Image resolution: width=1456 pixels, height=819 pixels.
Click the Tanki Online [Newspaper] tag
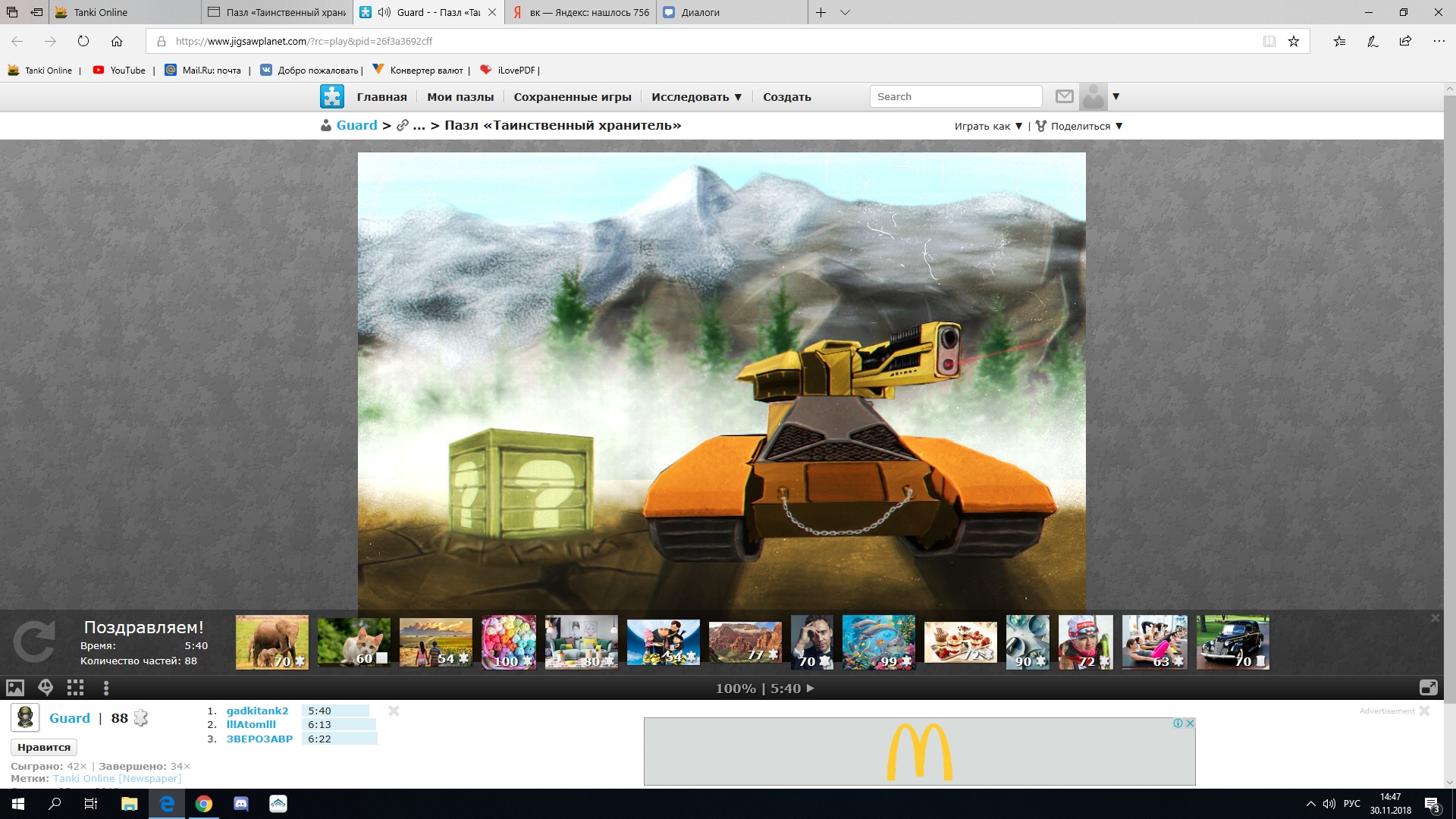point(117,778)
